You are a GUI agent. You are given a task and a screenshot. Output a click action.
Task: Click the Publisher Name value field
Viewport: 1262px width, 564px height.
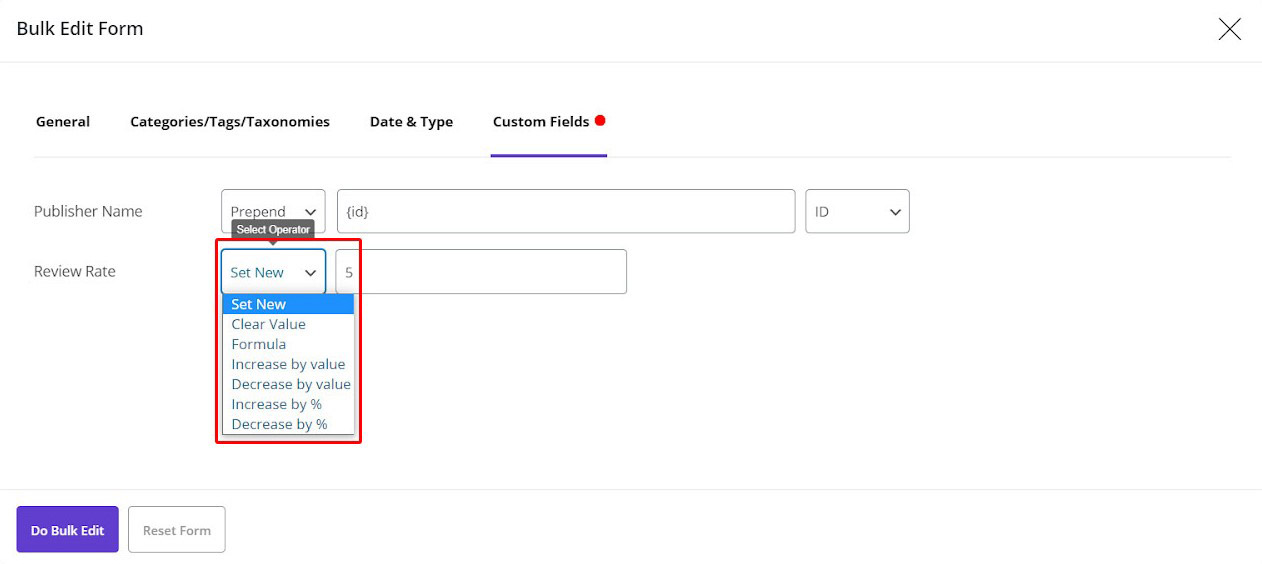tap(565, 211)
